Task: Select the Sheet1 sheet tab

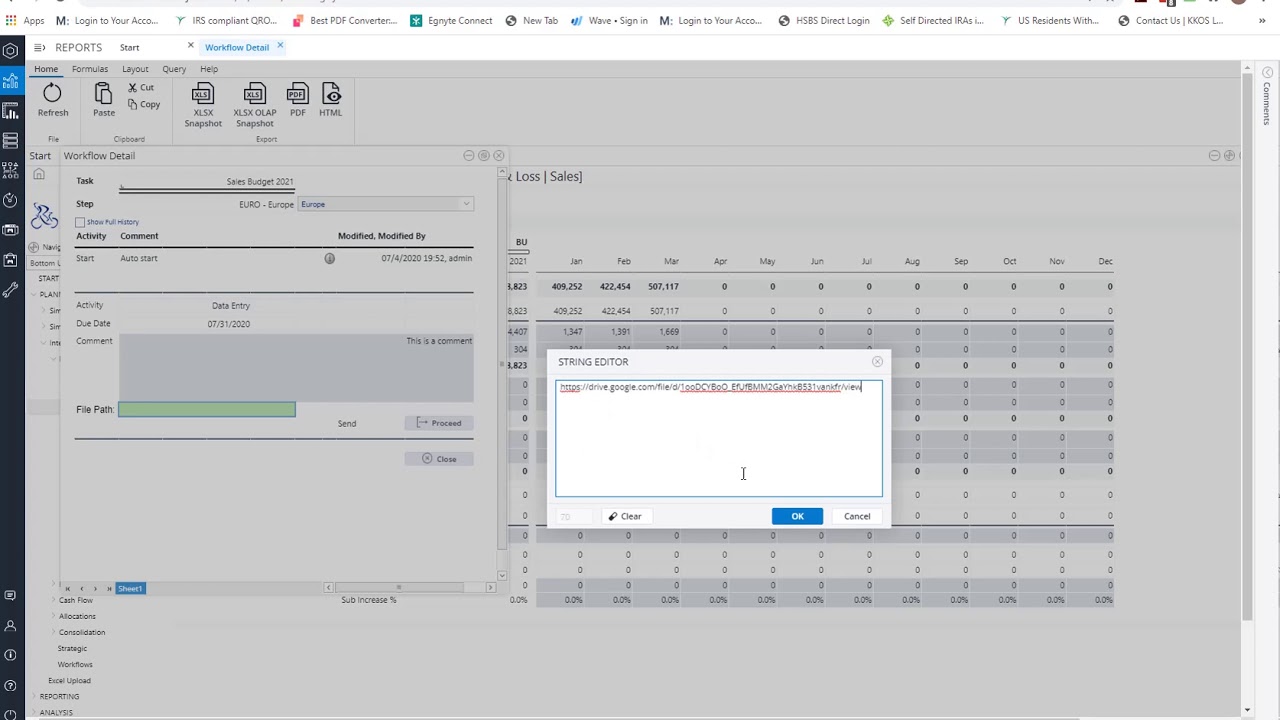Action: 130,588
